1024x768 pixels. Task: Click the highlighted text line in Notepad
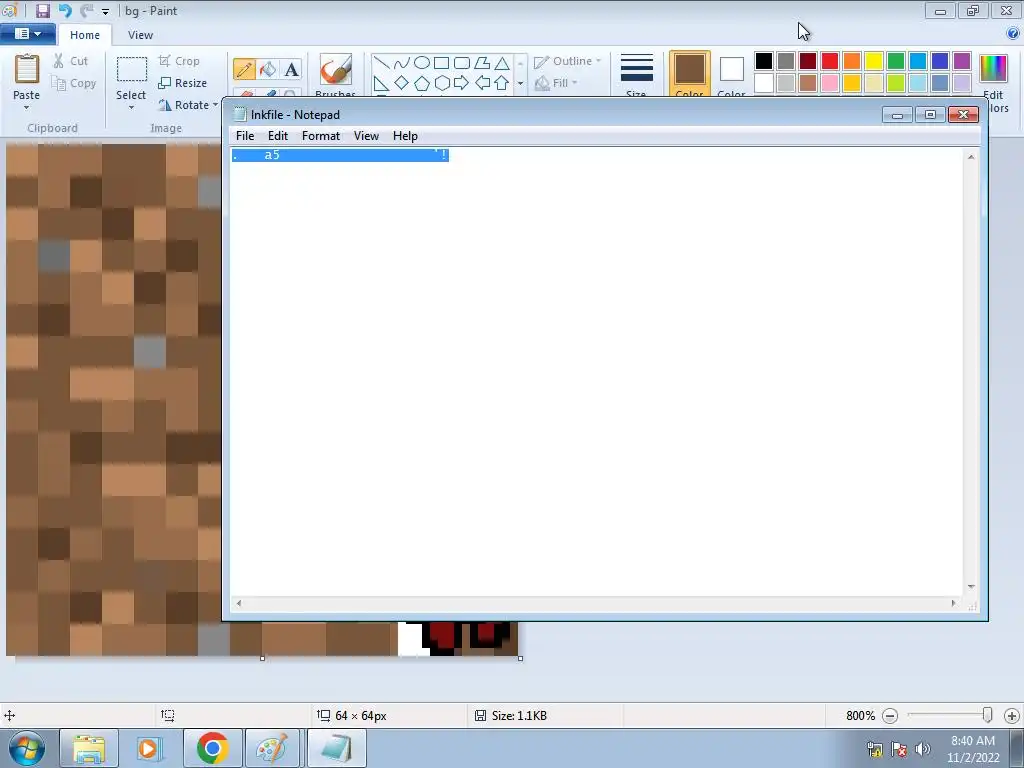coord(340,155)
